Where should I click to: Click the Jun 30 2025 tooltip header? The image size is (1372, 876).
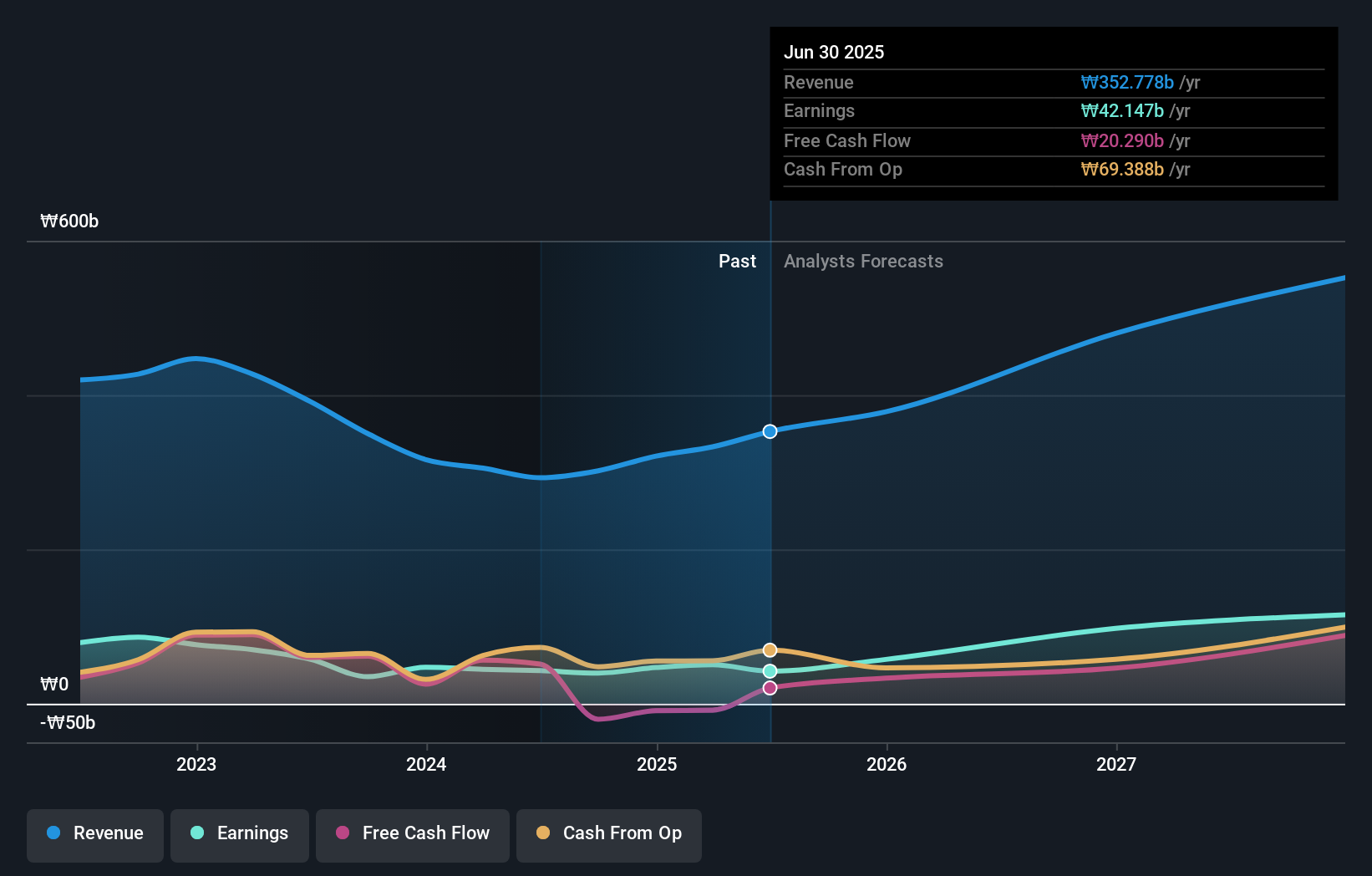tap(834, 52)
